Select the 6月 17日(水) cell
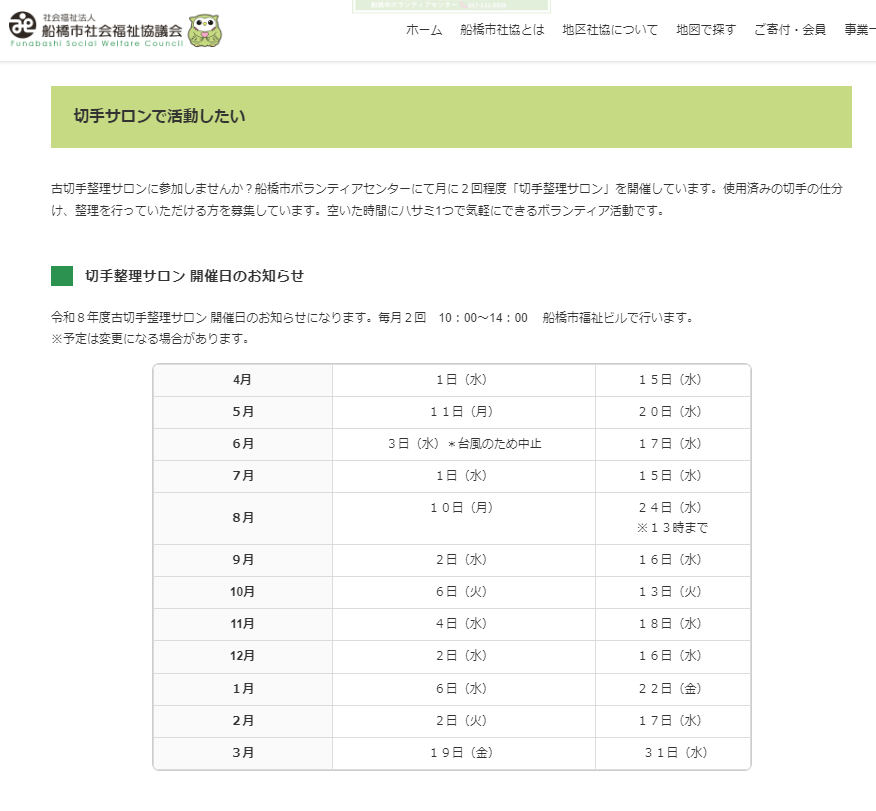The width and height of the screenshot is (876, 811). tap(673, 444)
